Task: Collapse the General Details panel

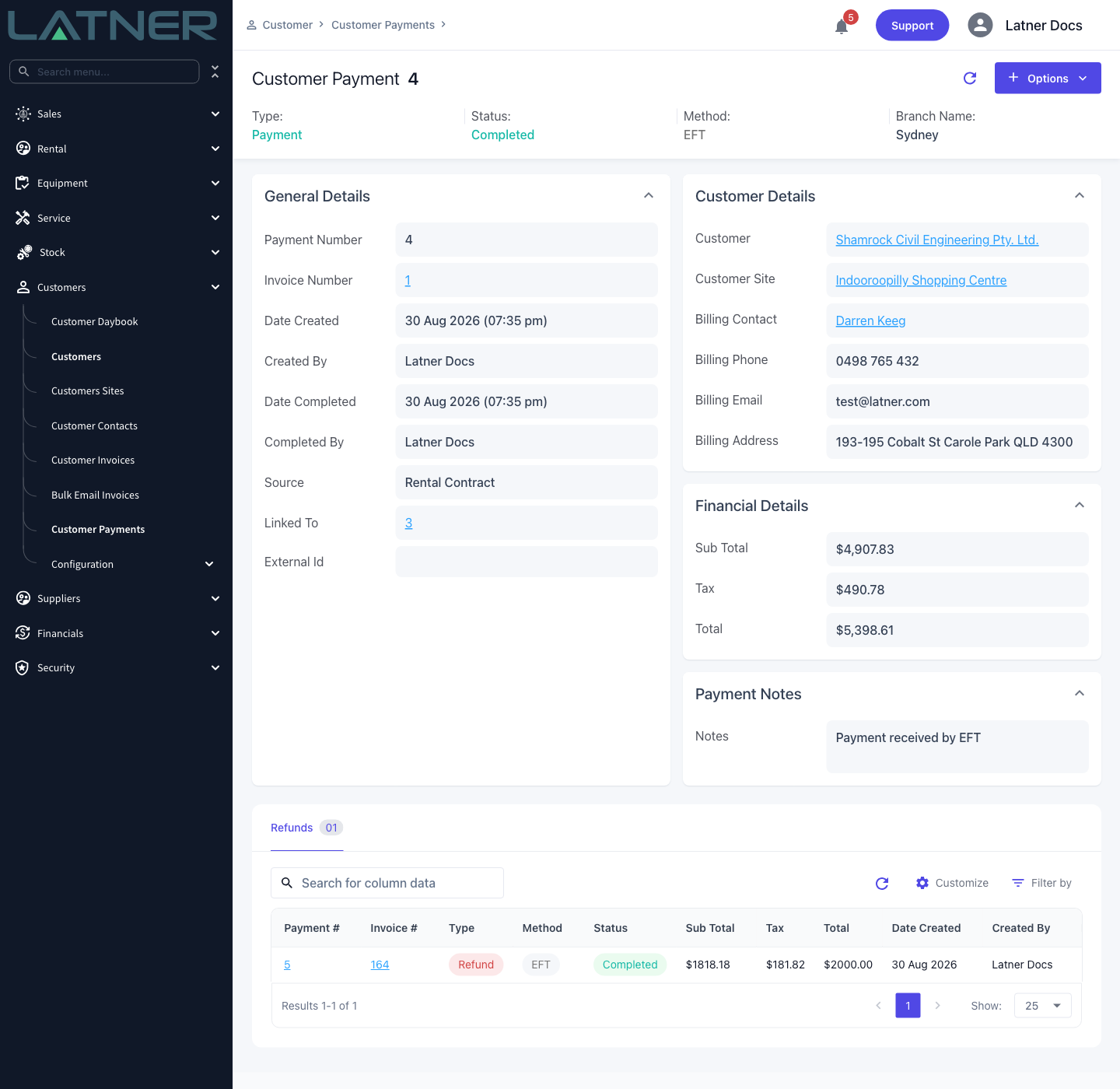Action: pyautogui.click(x=649, y=195)
